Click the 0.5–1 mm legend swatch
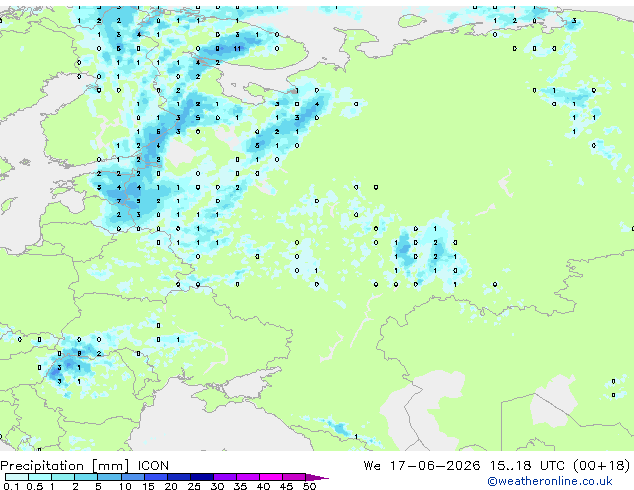The height and width of the screenshot is (490, 634). [40, 477]
